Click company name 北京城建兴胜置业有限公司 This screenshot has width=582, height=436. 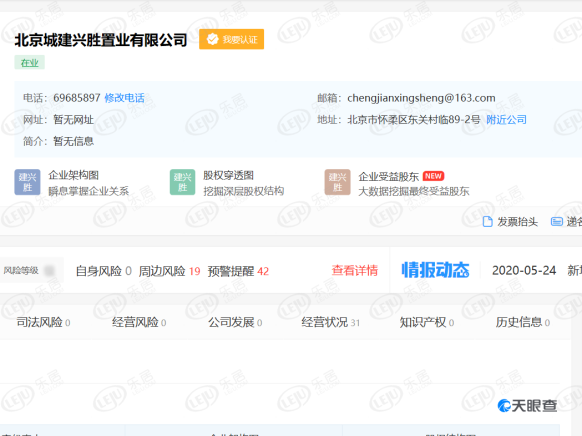(101, 40)
